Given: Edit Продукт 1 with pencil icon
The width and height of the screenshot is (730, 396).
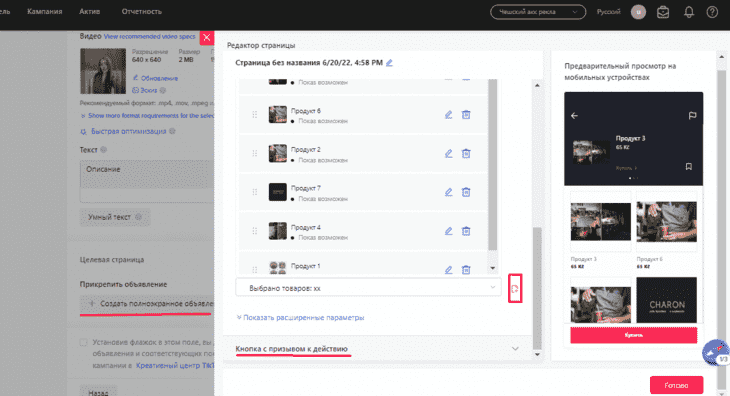Looking at the screenshot, I should click(448, 269).
